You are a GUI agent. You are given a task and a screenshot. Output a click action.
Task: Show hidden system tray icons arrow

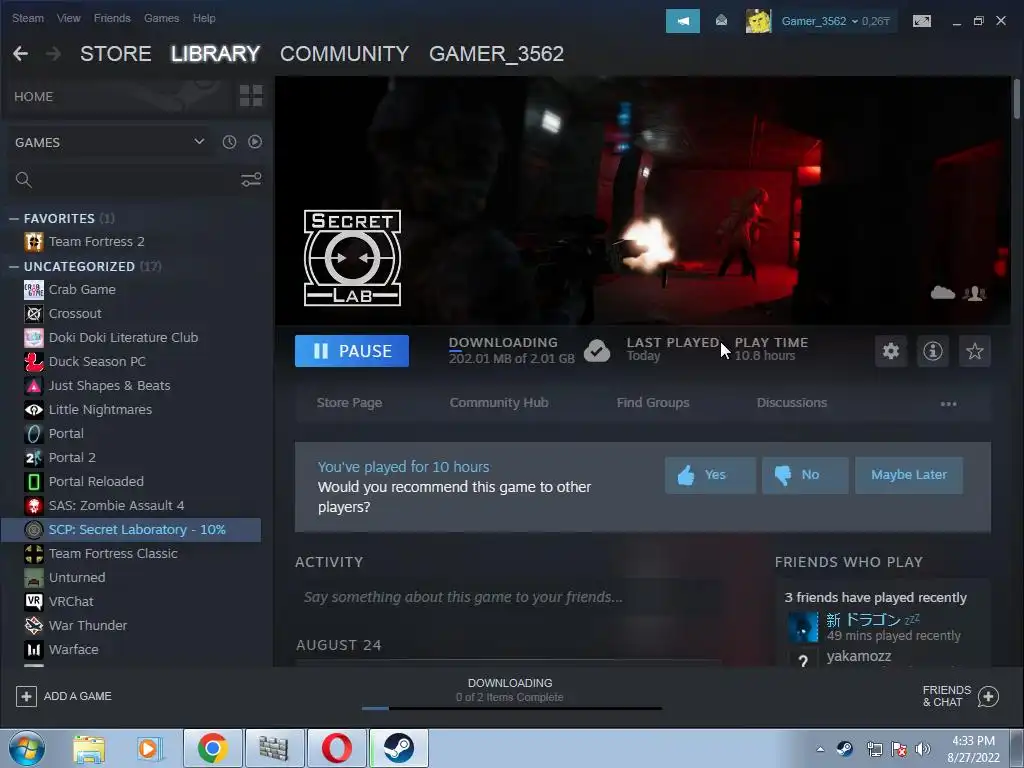pos(820,749)
